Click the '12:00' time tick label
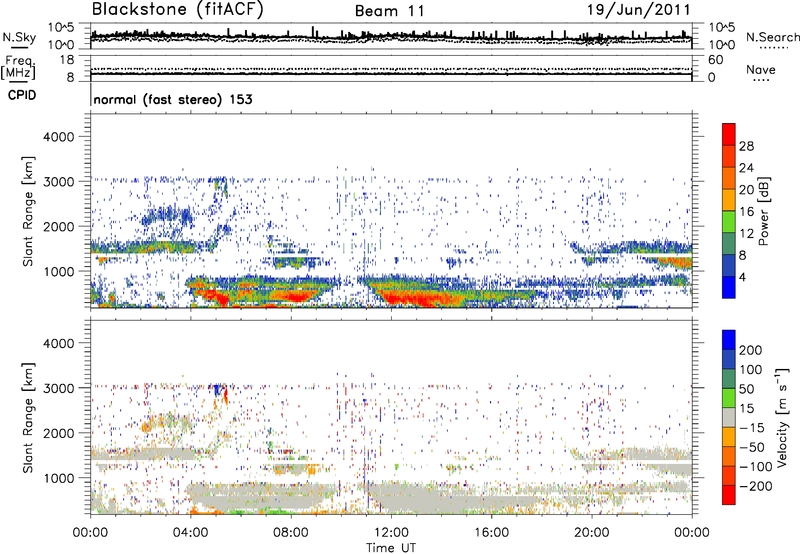 [391, 533]
